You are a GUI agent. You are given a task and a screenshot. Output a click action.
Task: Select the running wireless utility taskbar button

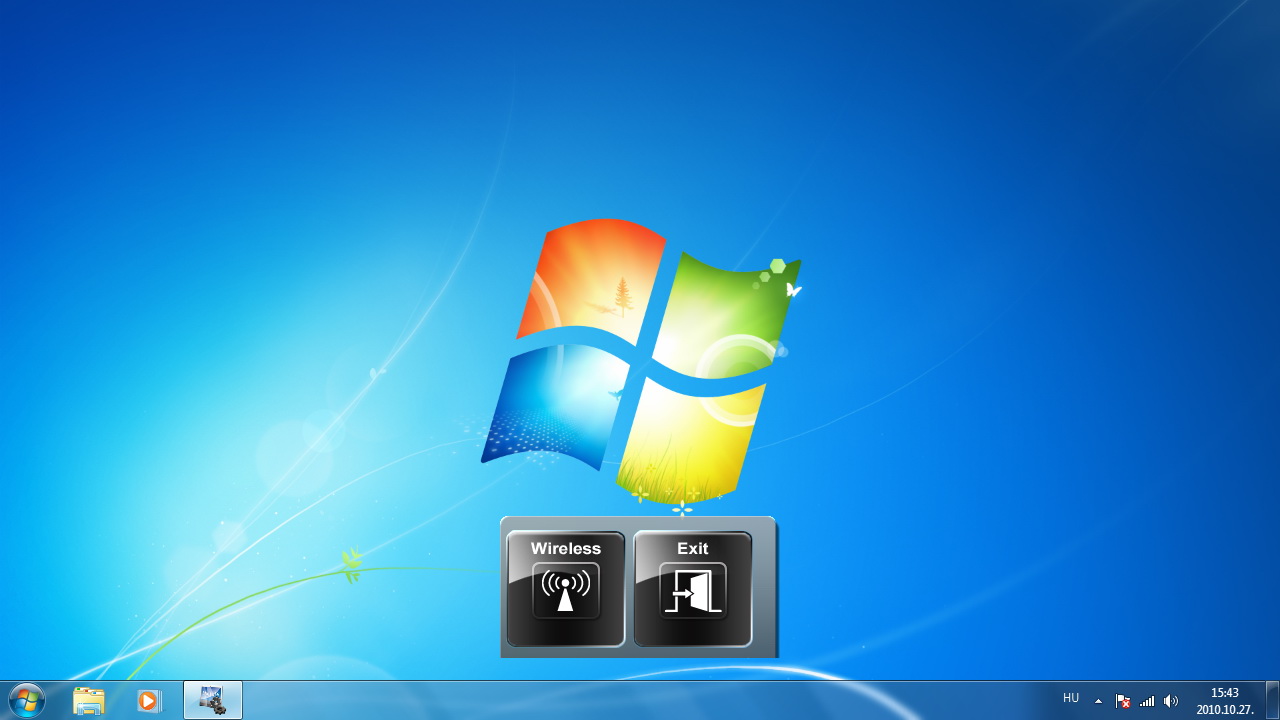tap(213, 700)
